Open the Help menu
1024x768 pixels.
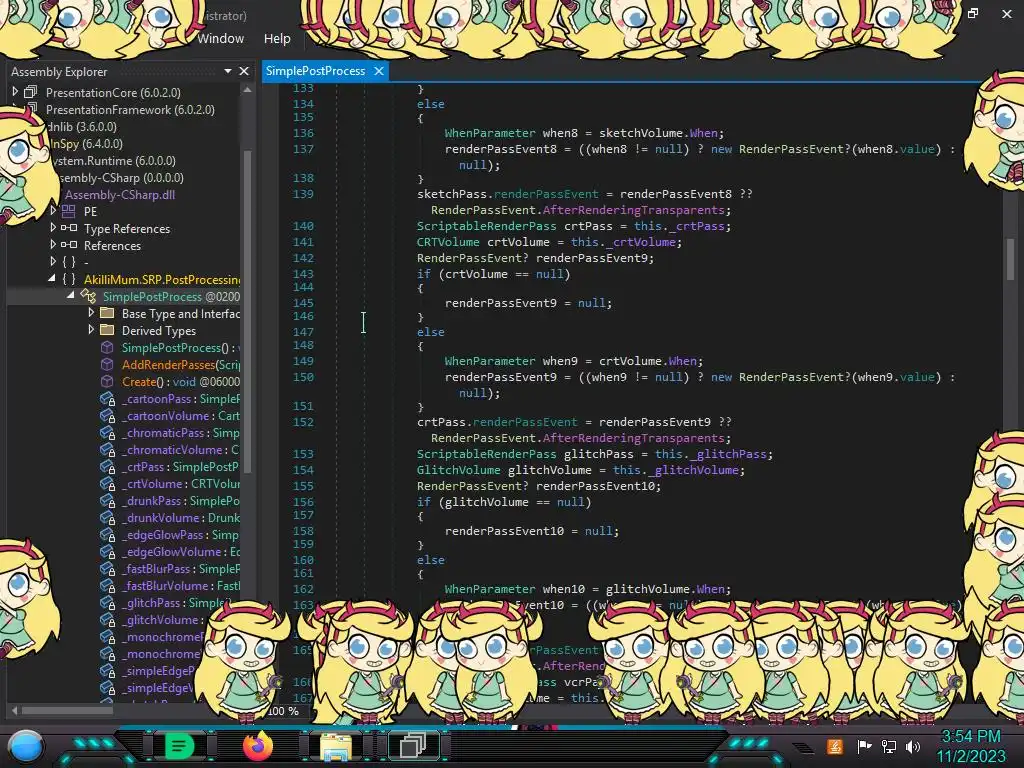click(277, 39)
